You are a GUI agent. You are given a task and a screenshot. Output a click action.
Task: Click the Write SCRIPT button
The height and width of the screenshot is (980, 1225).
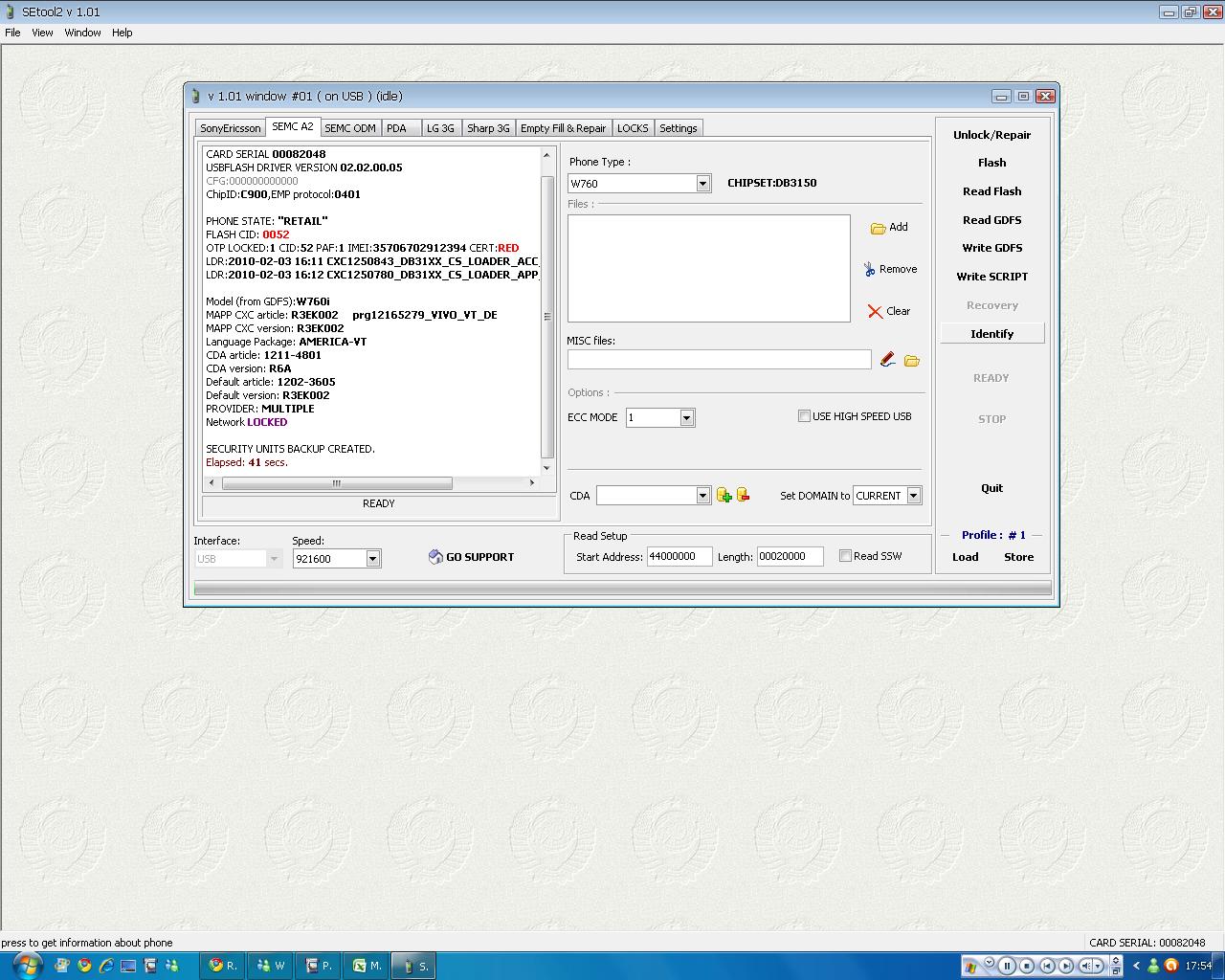pos(991,277)
